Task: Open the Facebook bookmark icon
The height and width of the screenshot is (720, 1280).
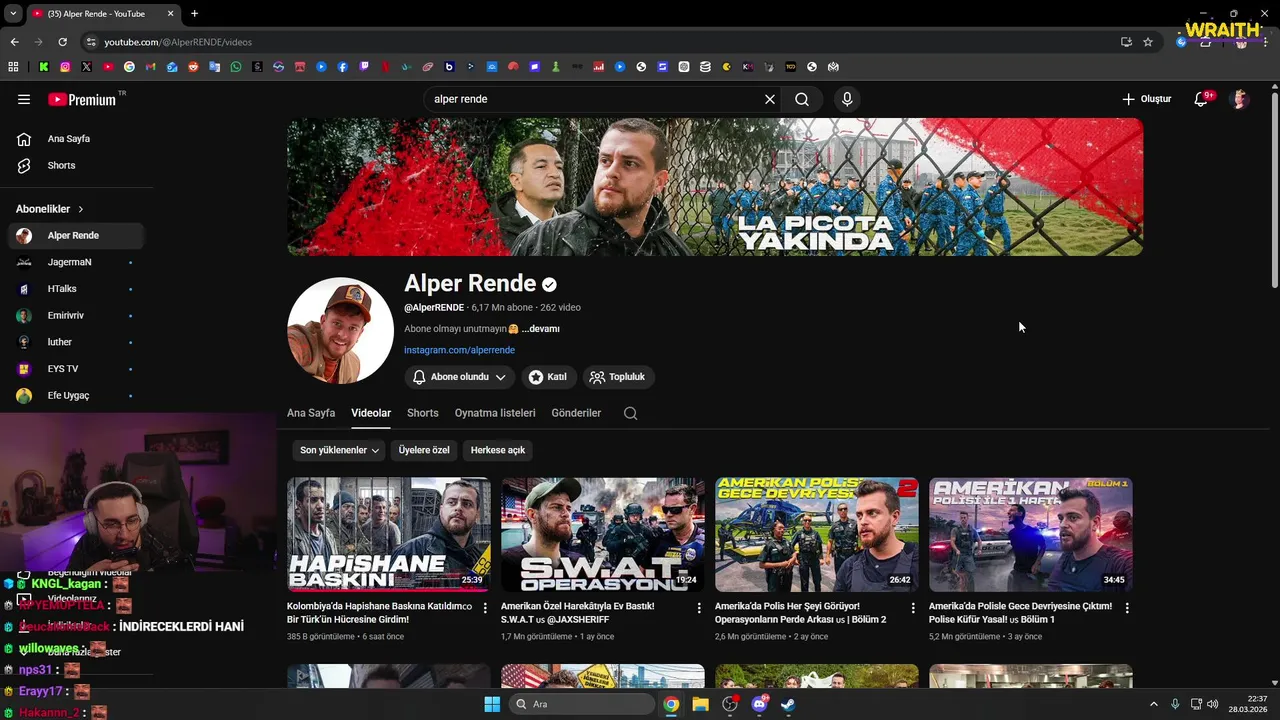Action: click(x=343, y=67)
